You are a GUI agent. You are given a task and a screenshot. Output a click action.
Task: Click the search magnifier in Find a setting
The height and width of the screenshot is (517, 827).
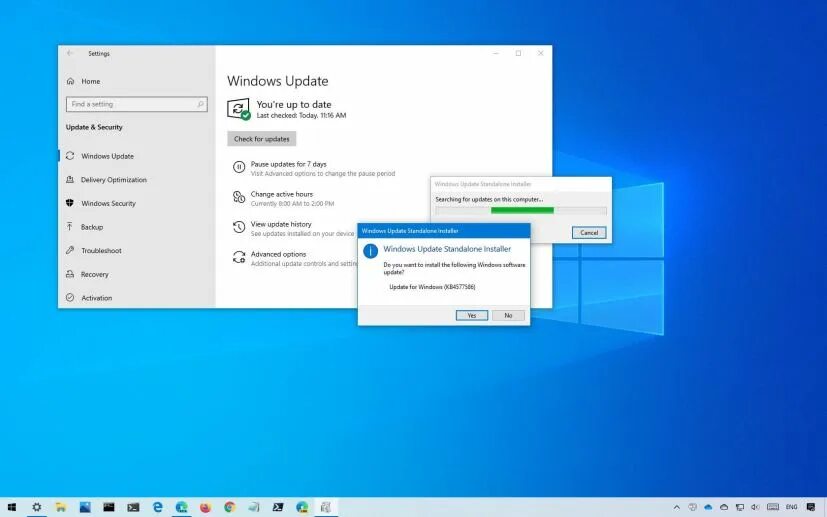click(200, 104)
